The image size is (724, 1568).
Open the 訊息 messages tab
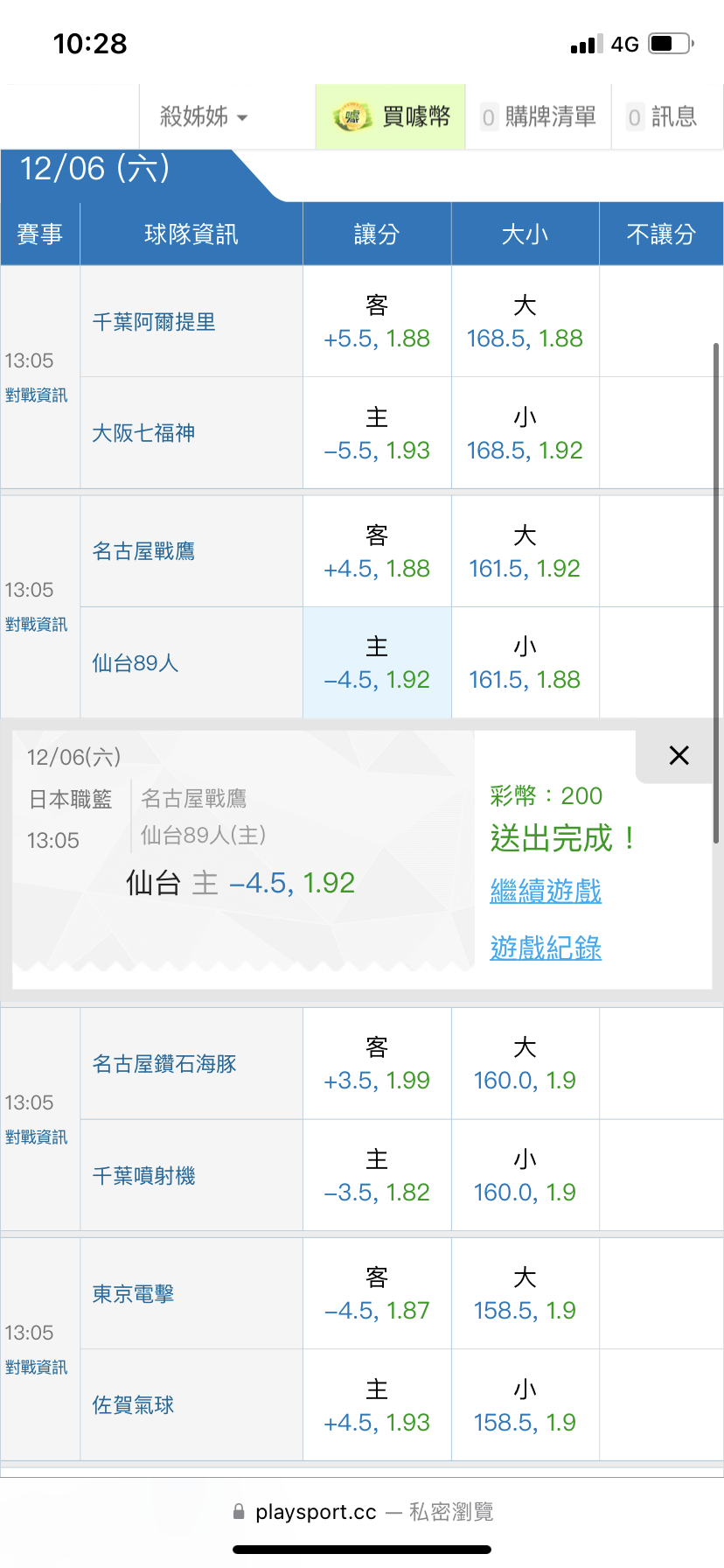(x=663, y=117)
